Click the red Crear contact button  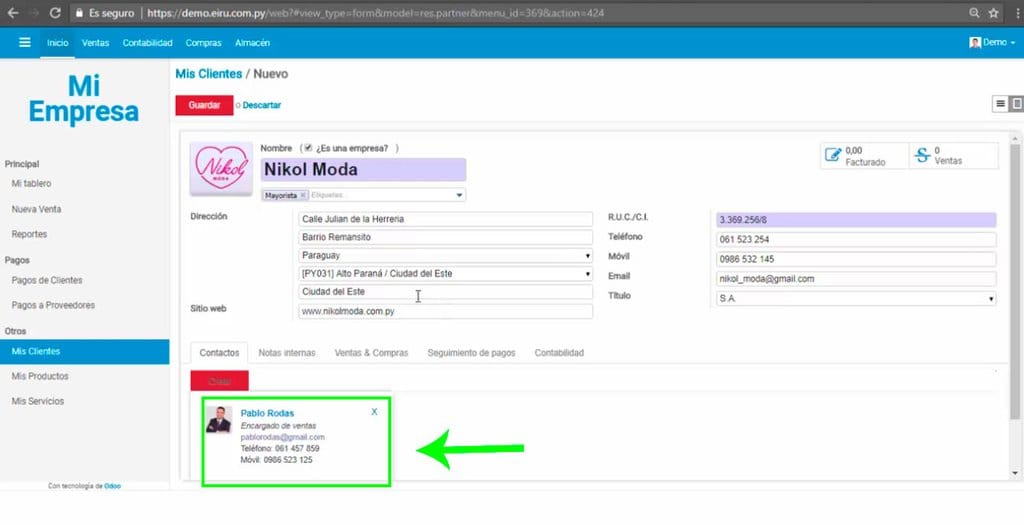point(219,381)
